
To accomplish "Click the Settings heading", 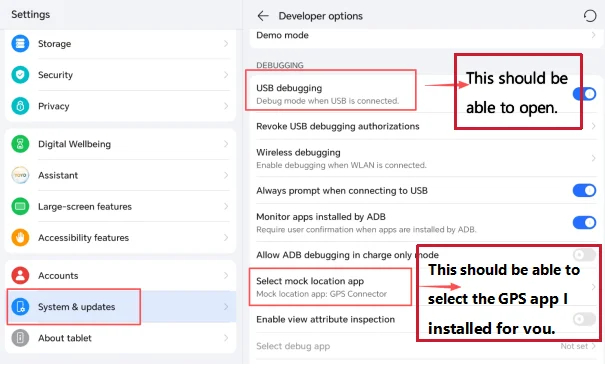I will [x=30, y=14].
